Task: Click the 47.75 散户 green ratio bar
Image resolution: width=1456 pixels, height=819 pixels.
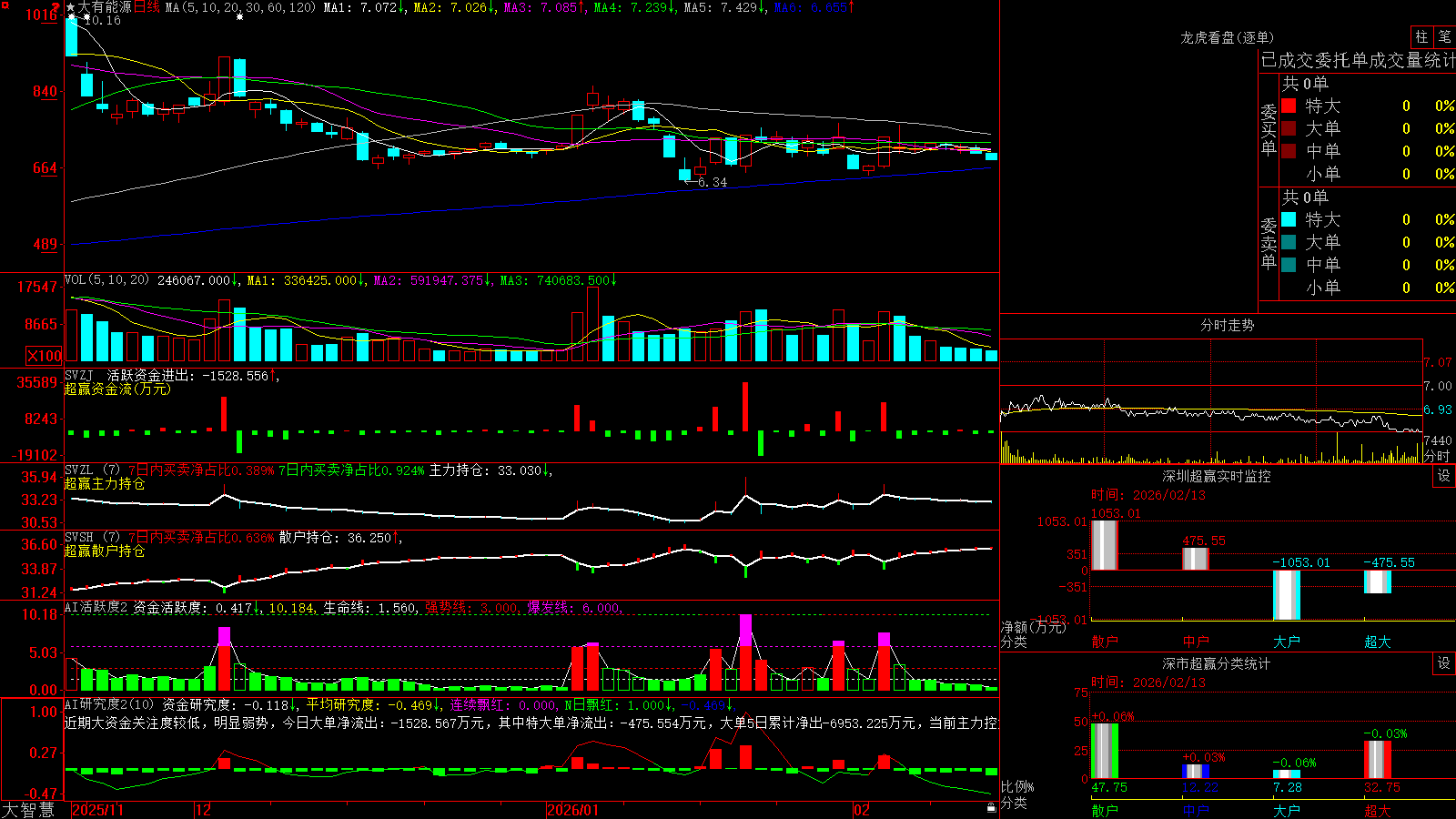Action: click(1105, 751)
